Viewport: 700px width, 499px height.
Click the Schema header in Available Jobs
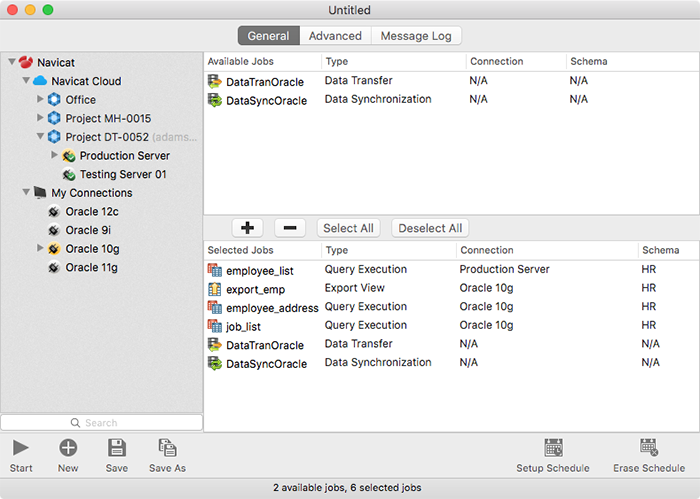point(633,62)
